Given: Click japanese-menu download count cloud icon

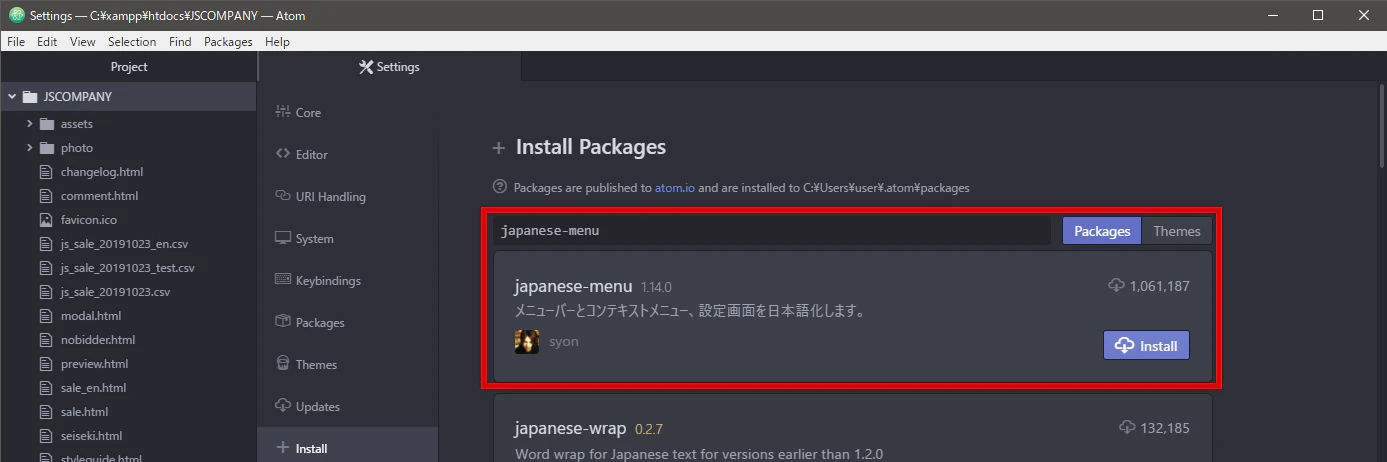Looking at the screenshot, I should (x=1117, y=286).
